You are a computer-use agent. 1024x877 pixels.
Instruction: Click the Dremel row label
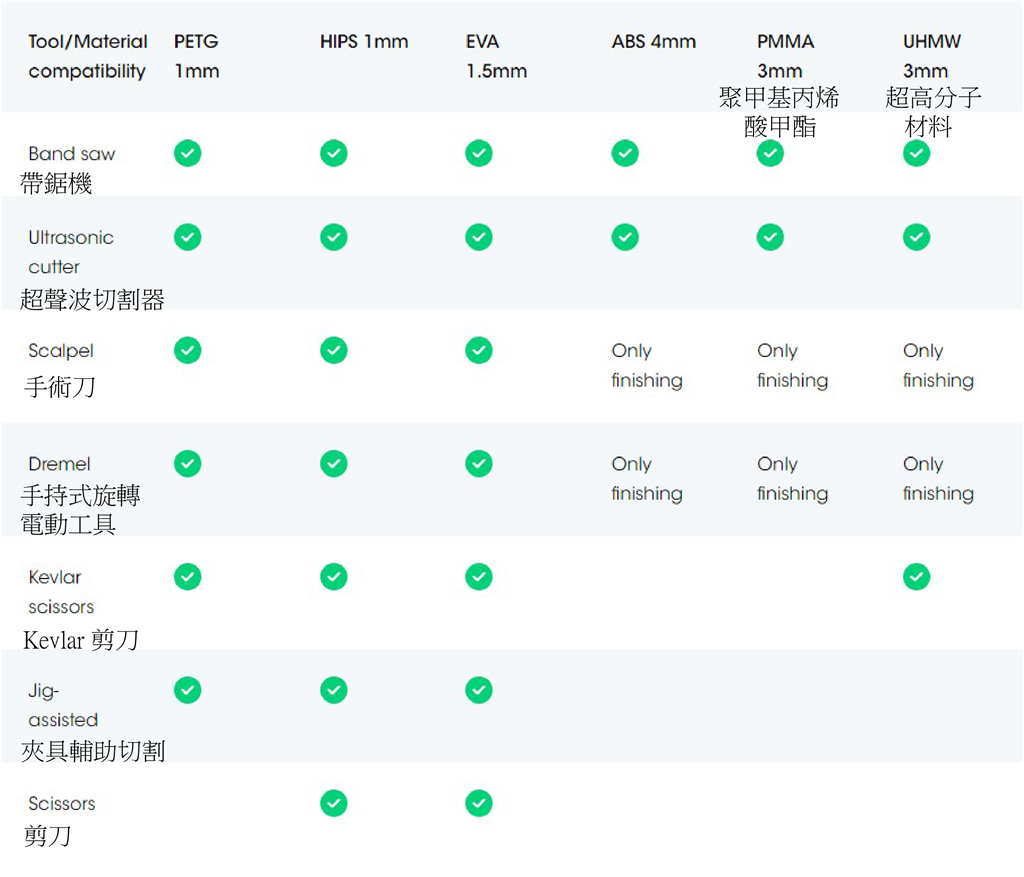pyautogui.click(x=59, y=464)
